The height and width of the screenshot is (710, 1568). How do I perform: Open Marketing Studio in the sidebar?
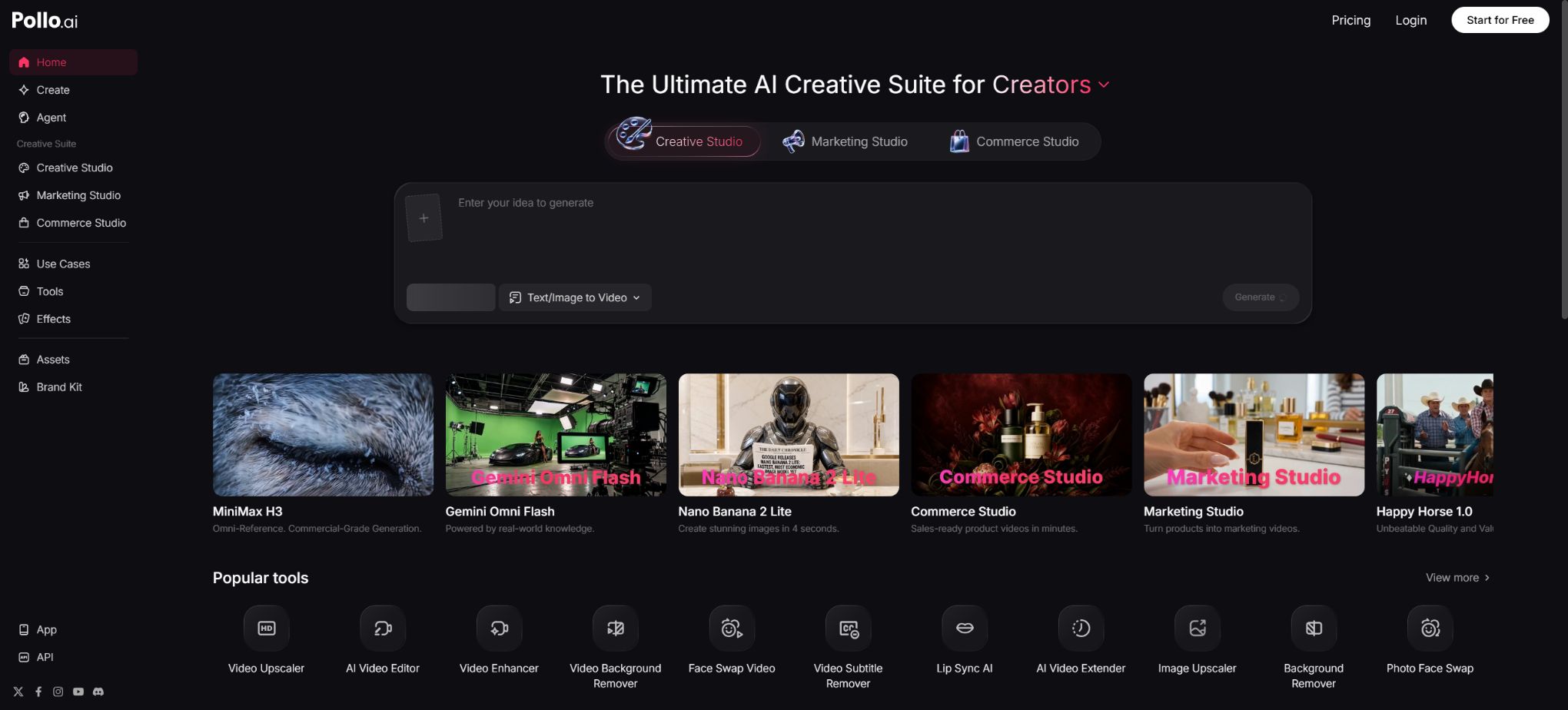click(x=74, y=195)
